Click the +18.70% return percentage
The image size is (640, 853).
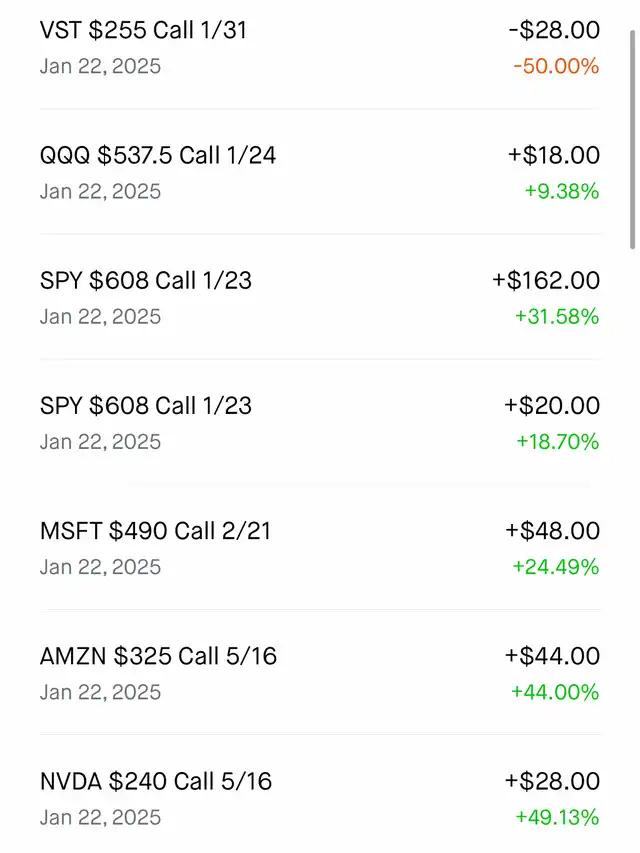tap(557, 442)
